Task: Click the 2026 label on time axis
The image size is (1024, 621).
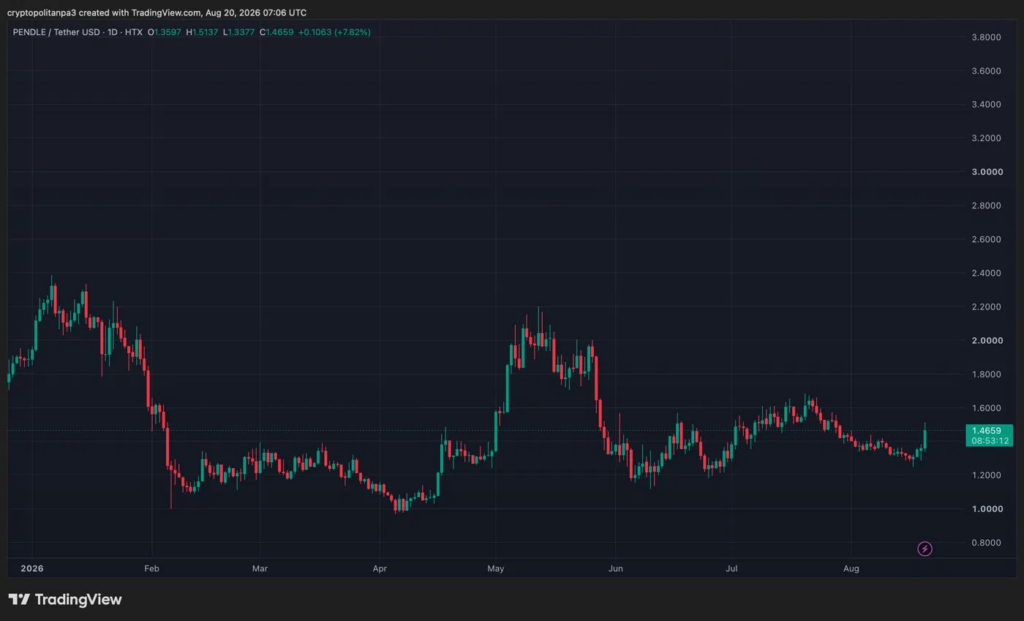Action: [x=32, y=568]
